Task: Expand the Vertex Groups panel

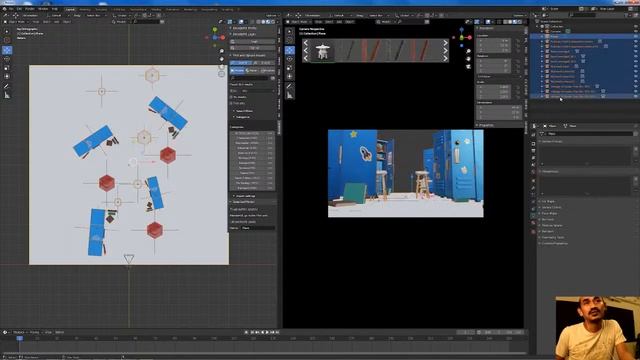Action: coord(551,141)
